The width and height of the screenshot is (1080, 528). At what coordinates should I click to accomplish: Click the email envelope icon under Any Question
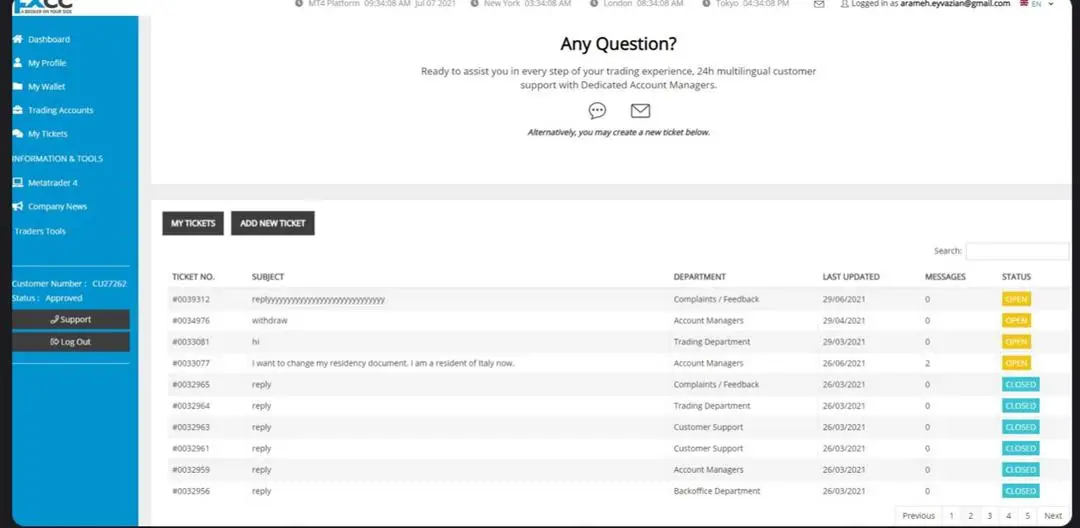coord(640,111)
